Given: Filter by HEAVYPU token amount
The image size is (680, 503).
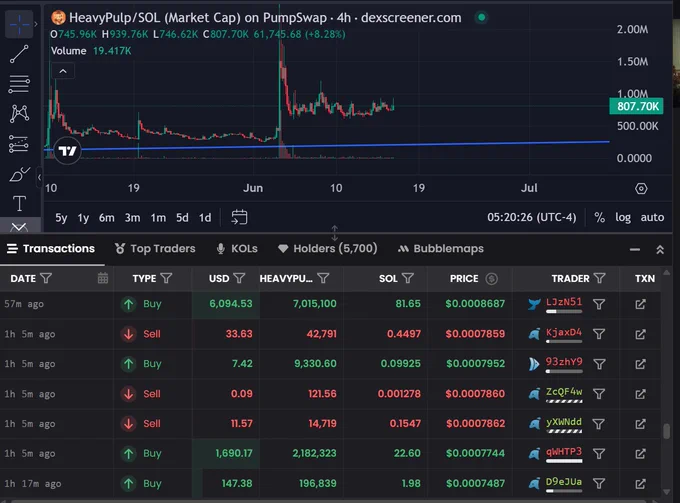Looking at the screenshot, I should [x=323, y=278].
